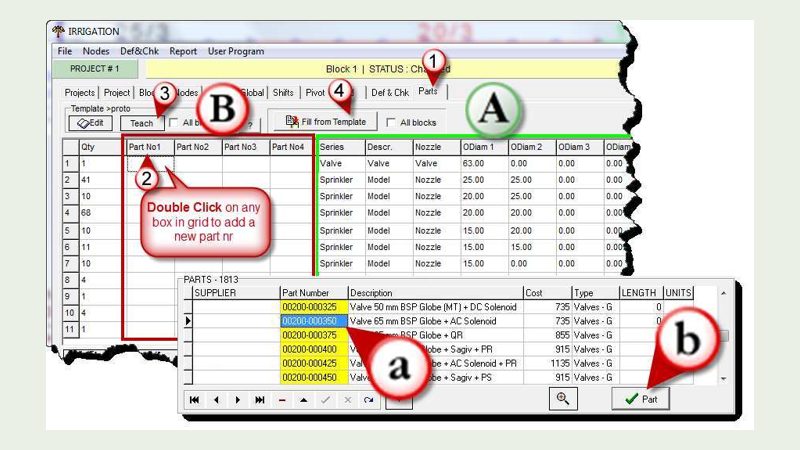The height and width of the screenshot is (450, 800).
Task: Switch to the Projects tab
Action: click(x=80, y=92)
